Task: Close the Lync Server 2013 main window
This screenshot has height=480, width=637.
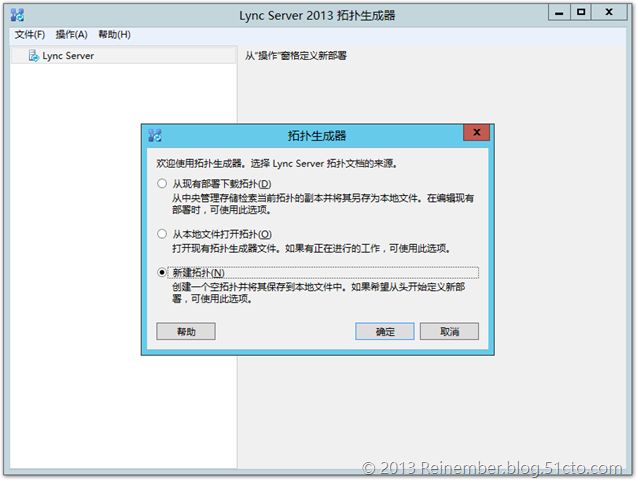Action: (609, 12)
